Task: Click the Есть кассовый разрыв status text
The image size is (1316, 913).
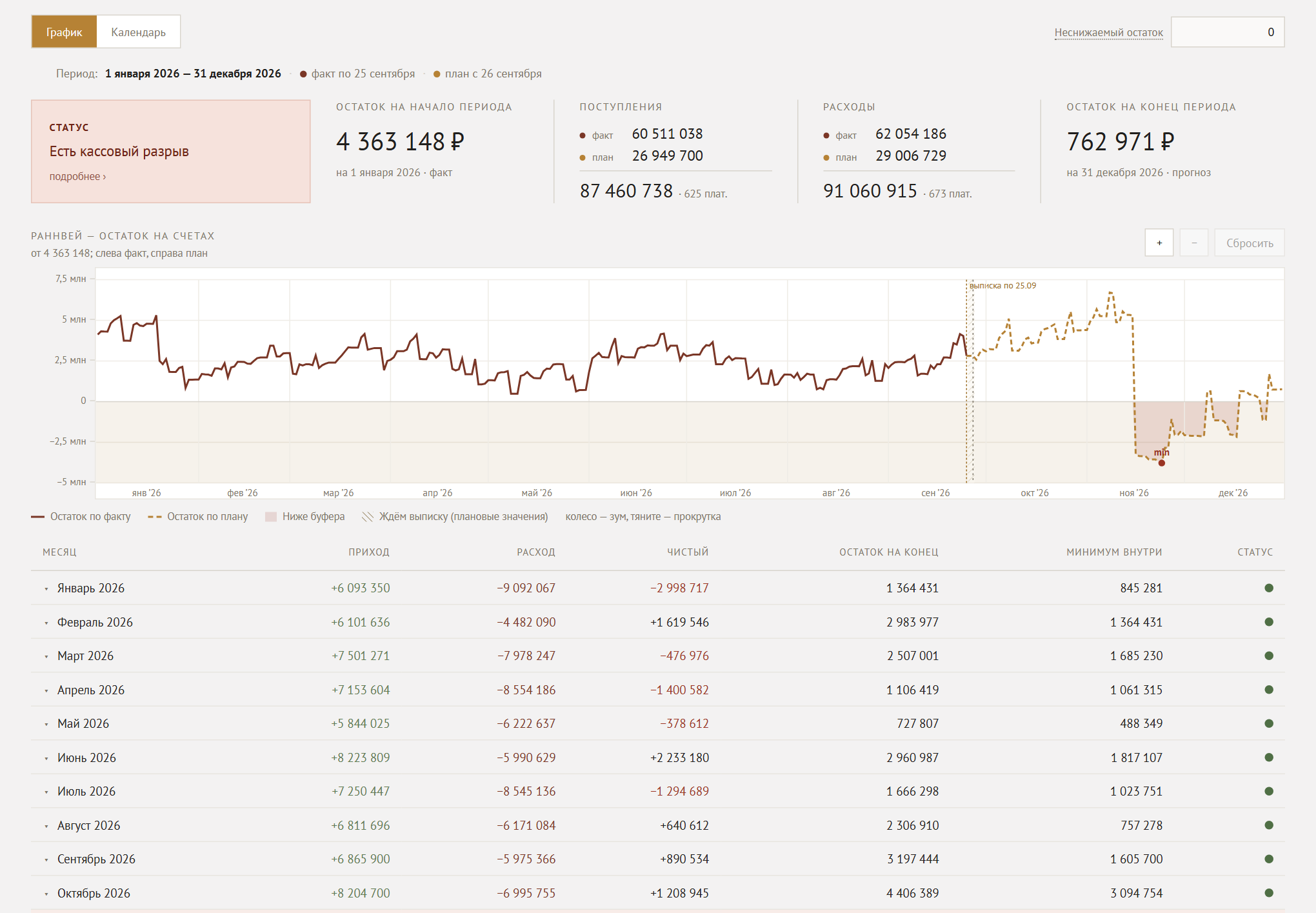Action: coord(119,152)
